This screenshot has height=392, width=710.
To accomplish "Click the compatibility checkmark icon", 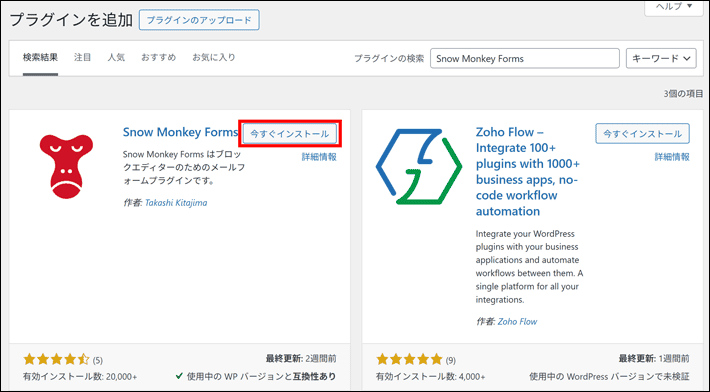I will pos(179,376).
